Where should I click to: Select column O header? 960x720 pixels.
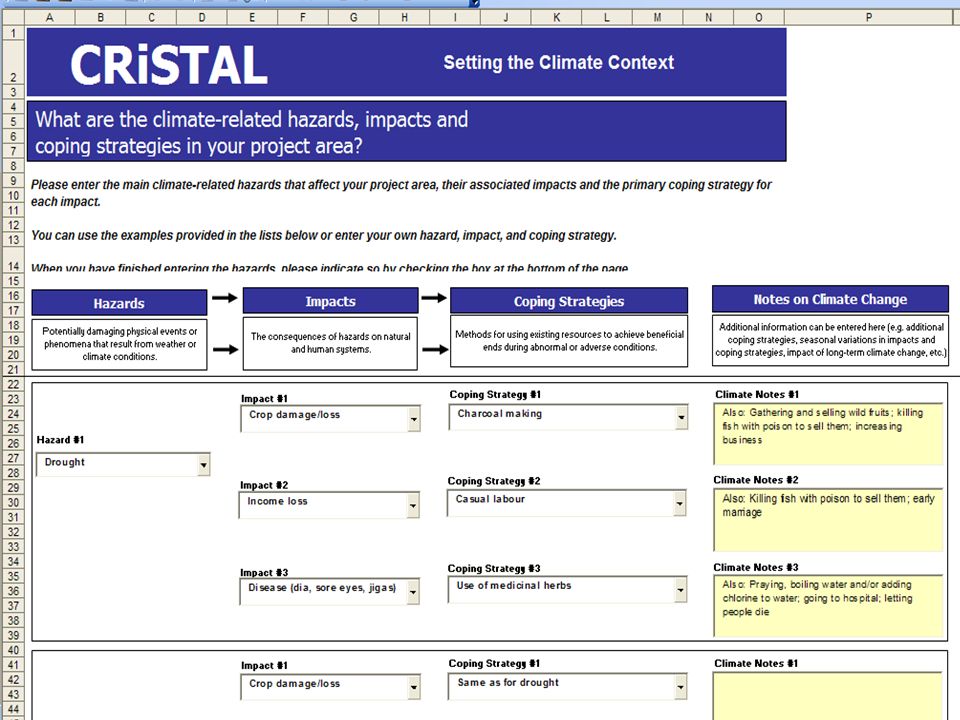759,18
